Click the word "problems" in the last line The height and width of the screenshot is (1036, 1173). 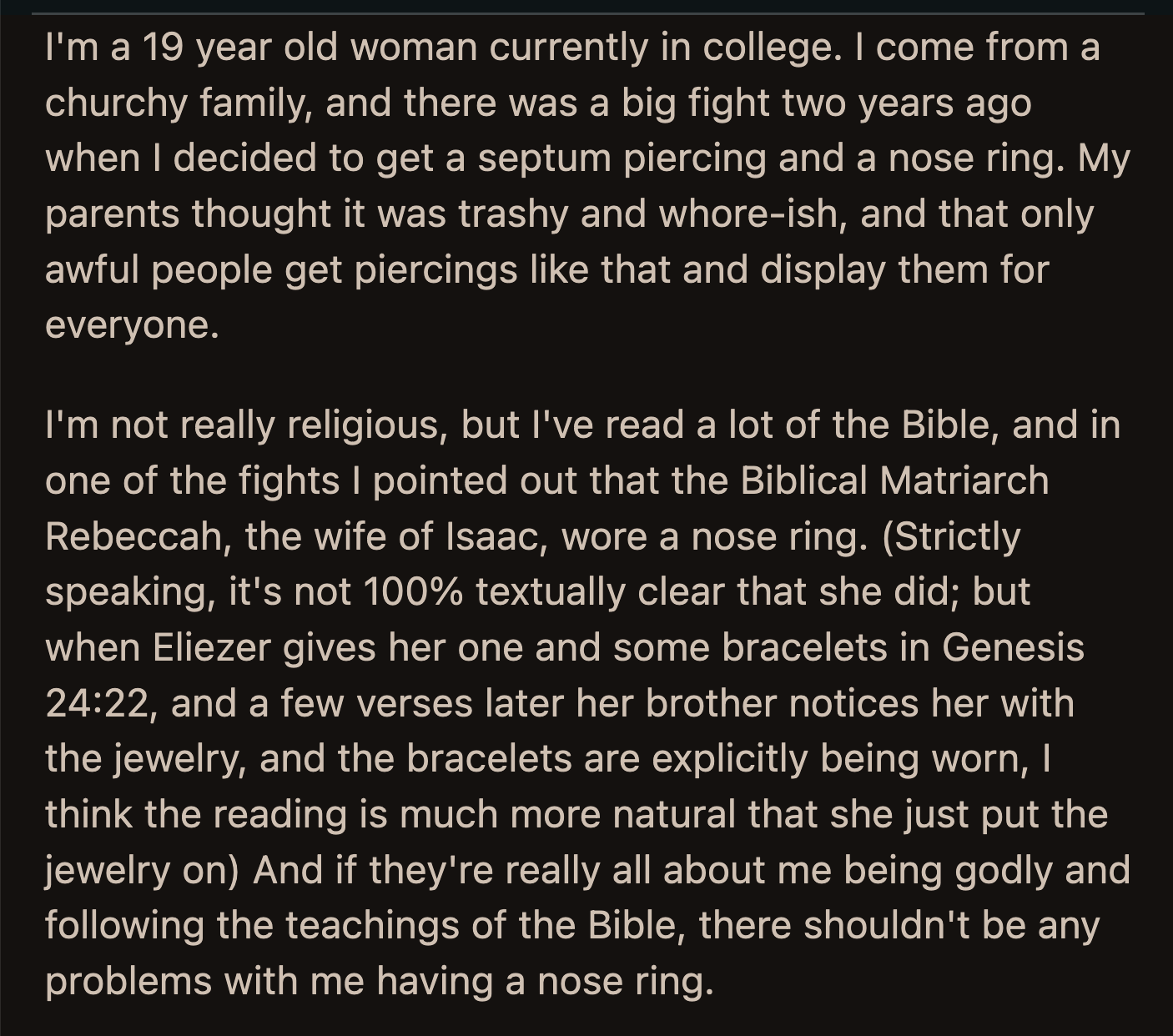pos(128,981)
